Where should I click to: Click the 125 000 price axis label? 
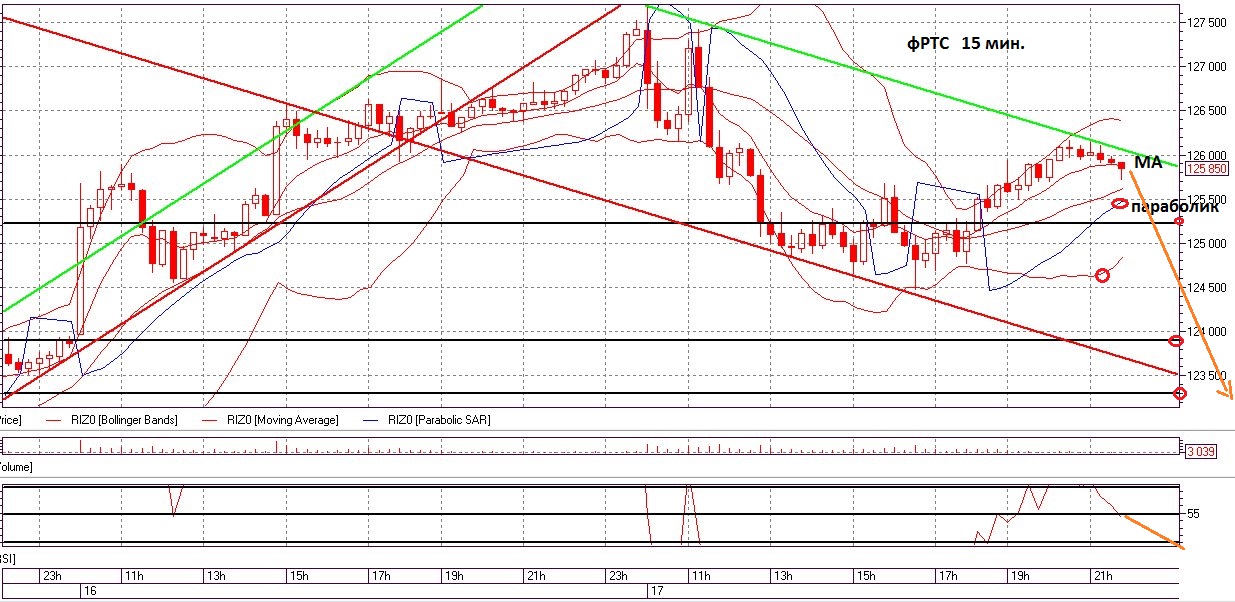(x=1205, y=243)
